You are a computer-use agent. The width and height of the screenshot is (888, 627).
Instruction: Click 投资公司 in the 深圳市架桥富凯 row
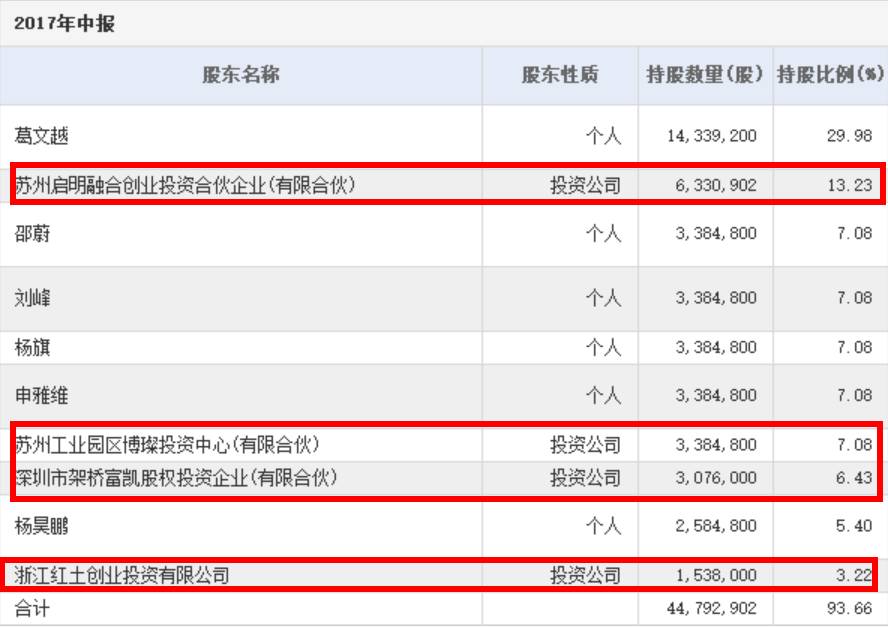point(586,477)
